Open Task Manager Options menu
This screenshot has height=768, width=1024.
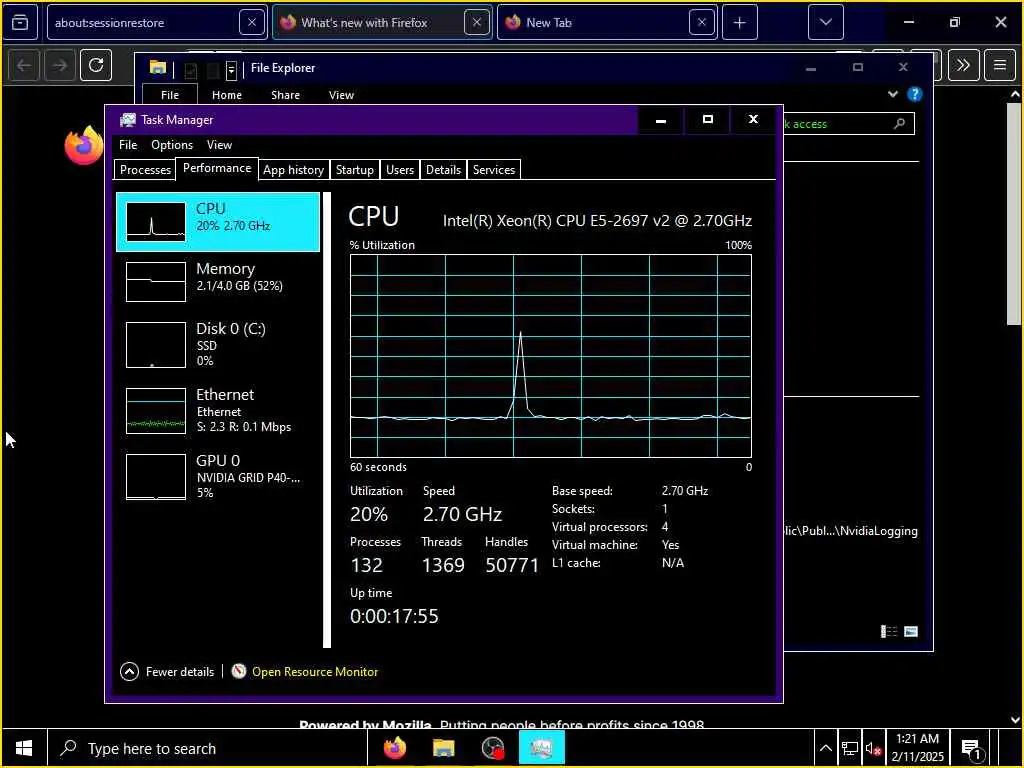click(x=172, y=145)
